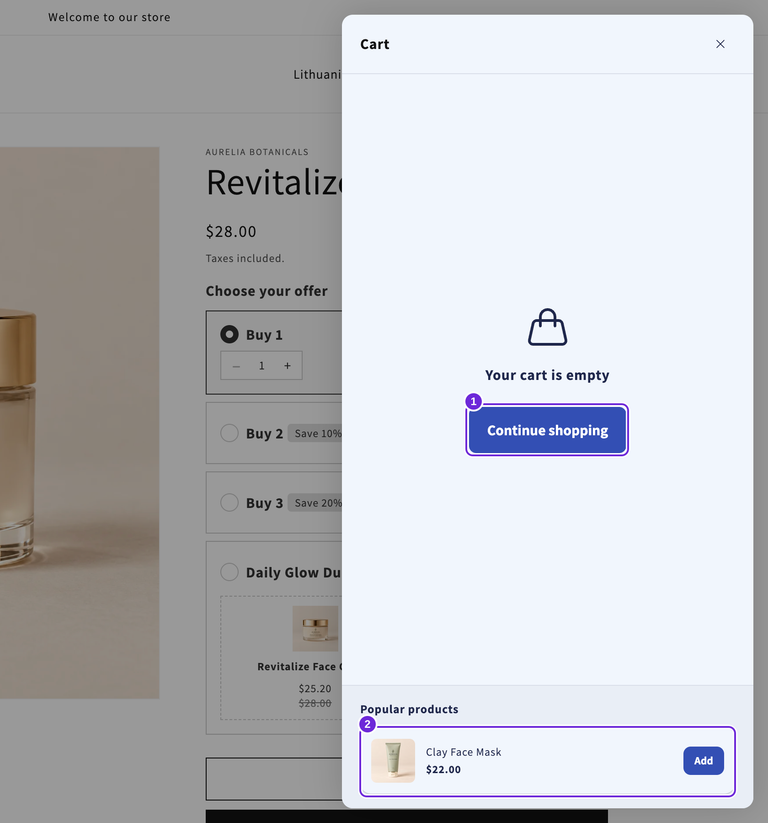Viewport: 768px width, 823px height.
Task: Click the 'Taxes included.' text
Action: pyautogui.click(x=245, y=258)
